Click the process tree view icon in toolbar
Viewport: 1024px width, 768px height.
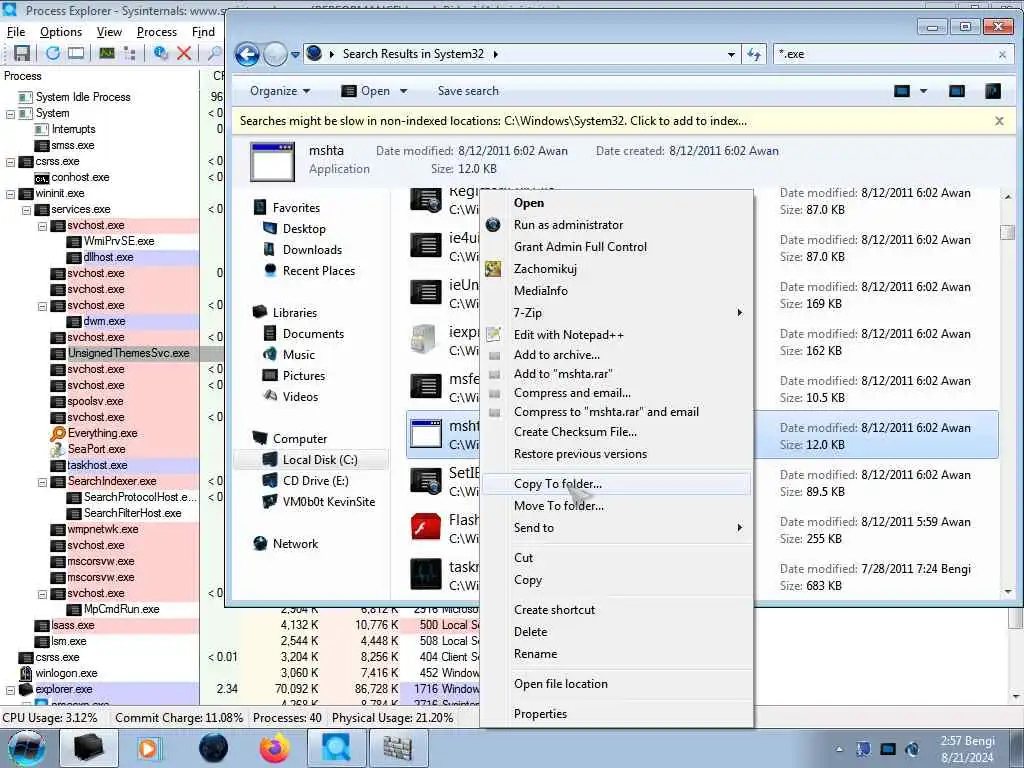130,54
